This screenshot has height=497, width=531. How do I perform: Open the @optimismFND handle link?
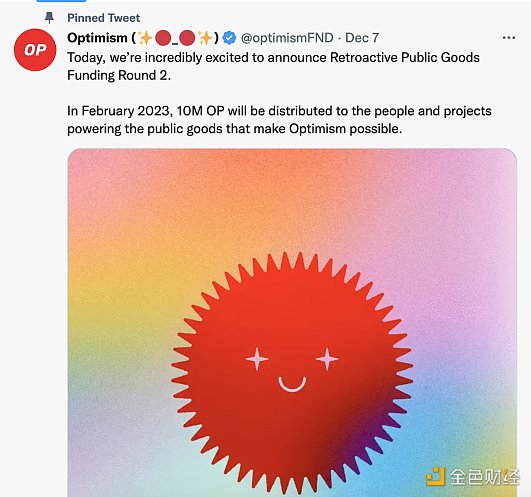tap(287, 38)
